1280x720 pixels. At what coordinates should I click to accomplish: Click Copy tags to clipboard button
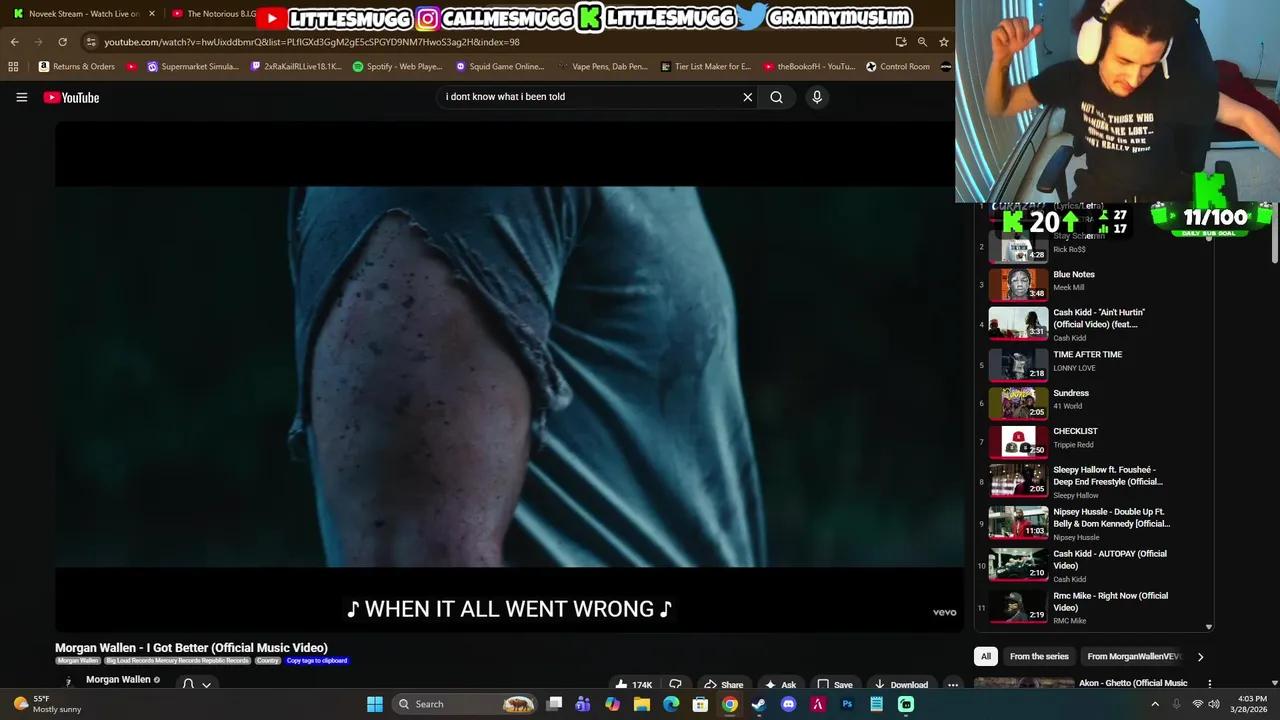tap(317, 661)
